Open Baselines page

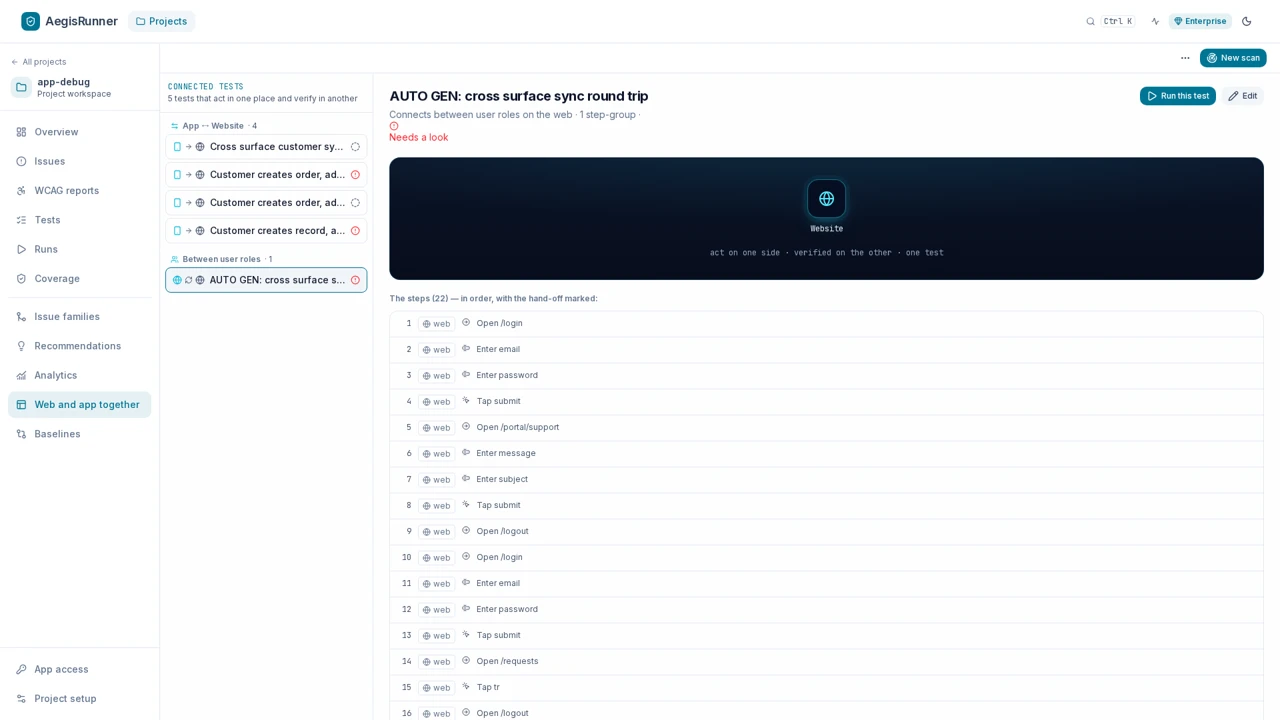point(79,434)
